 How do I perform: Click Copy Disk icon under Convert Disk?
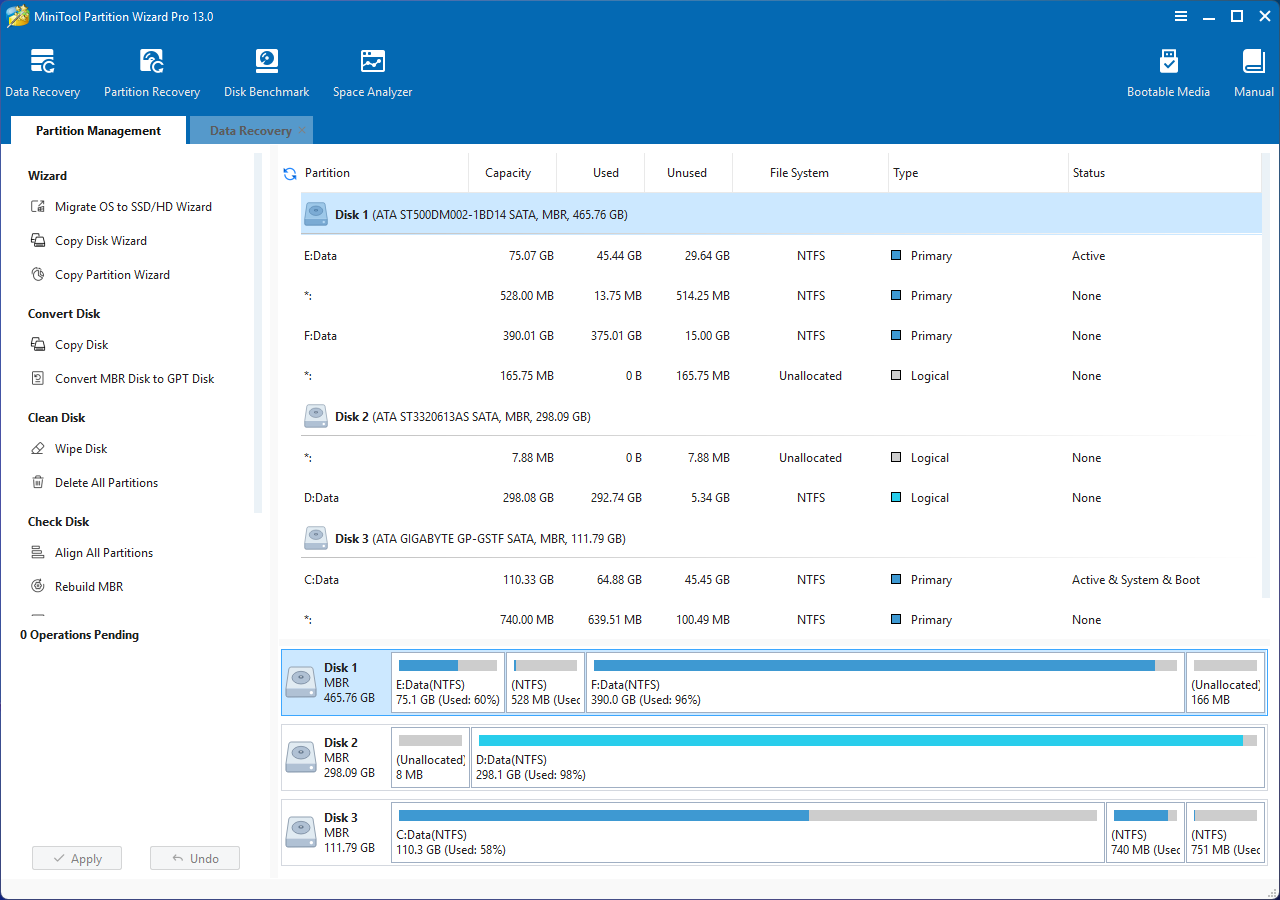click(38, 345)
